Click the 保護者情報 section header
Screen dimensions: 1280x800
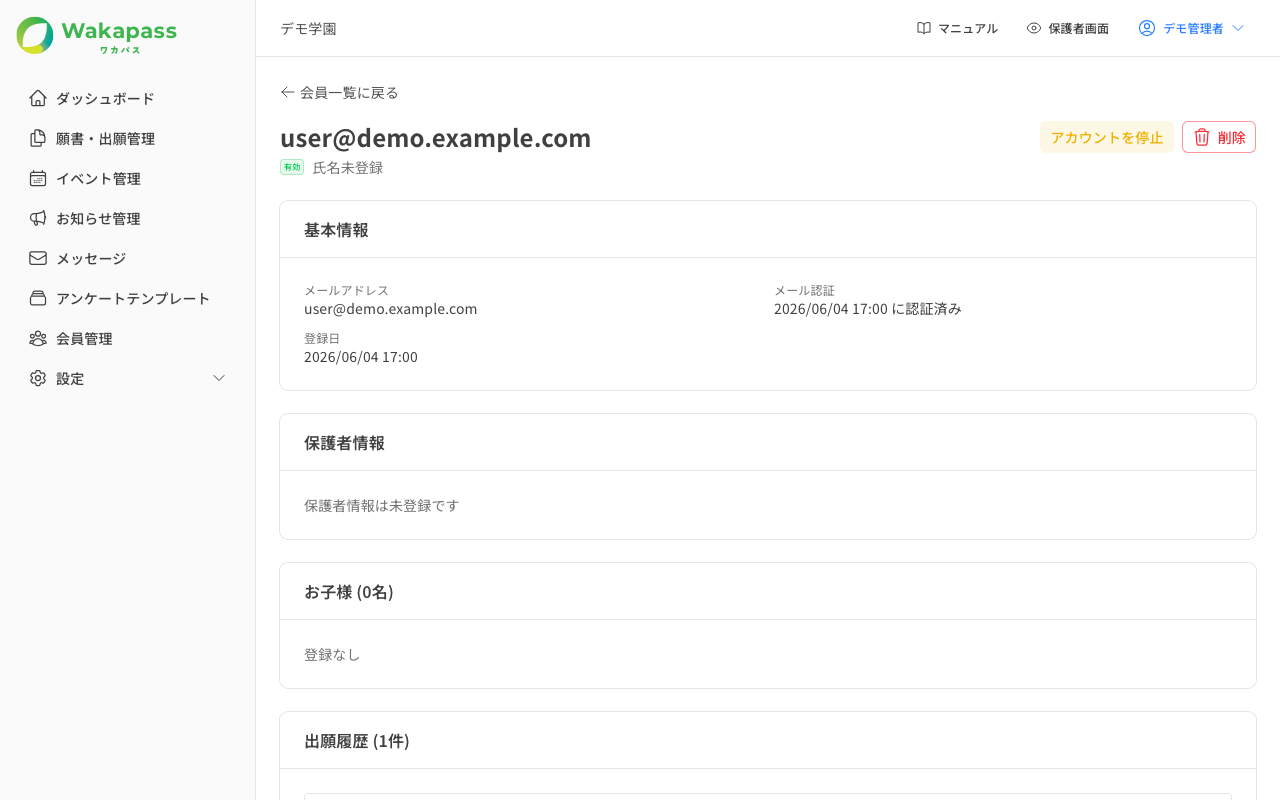point(344,442)
